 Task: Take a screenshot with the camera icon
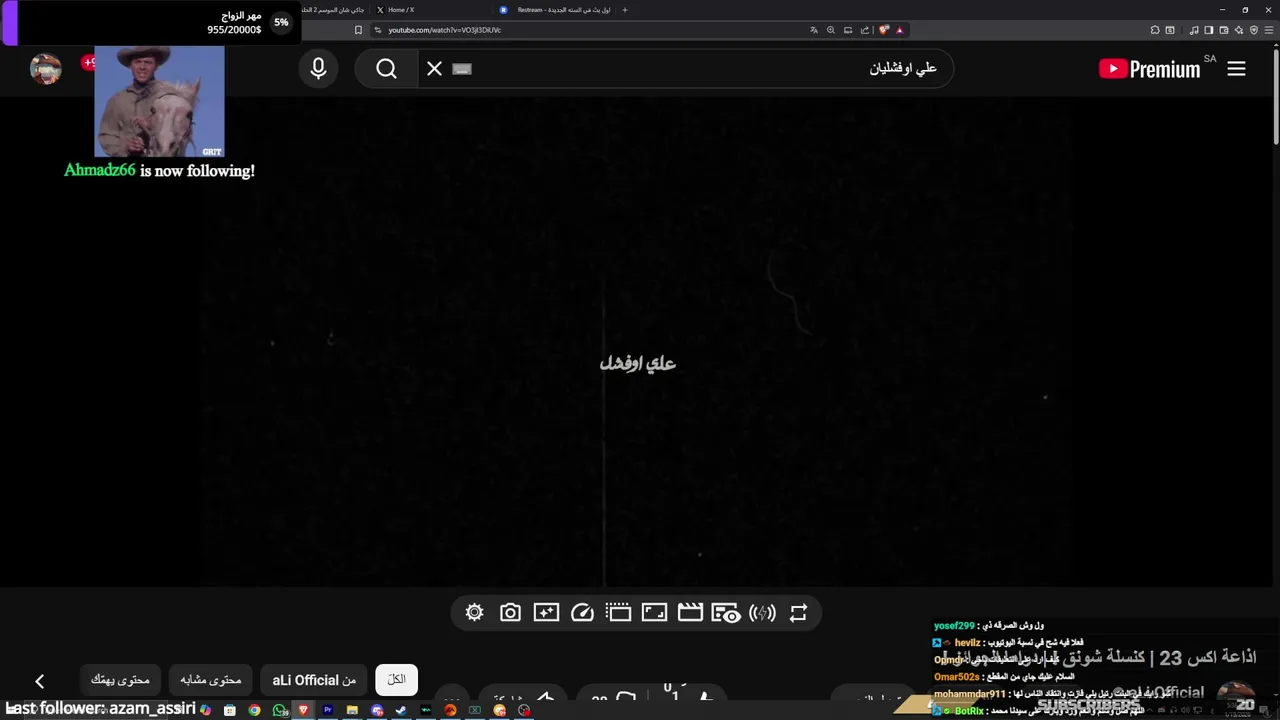point(510,613)
